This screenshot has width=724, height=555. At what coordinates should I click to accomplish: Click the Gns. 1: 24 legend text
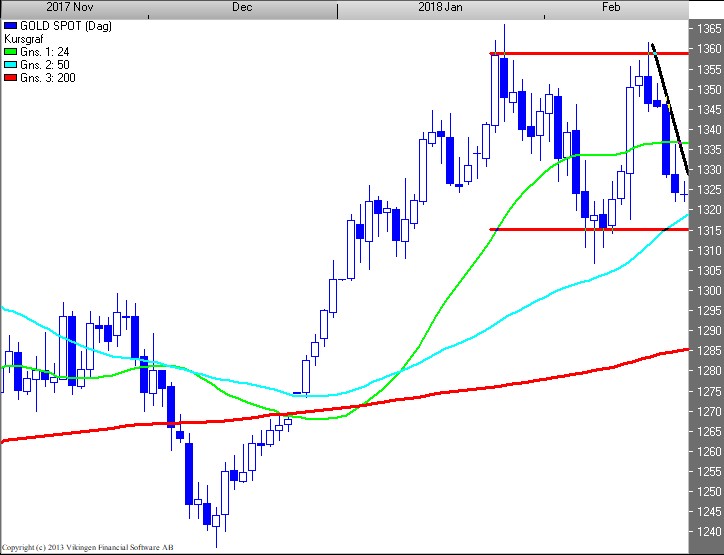tap(44, 50)
